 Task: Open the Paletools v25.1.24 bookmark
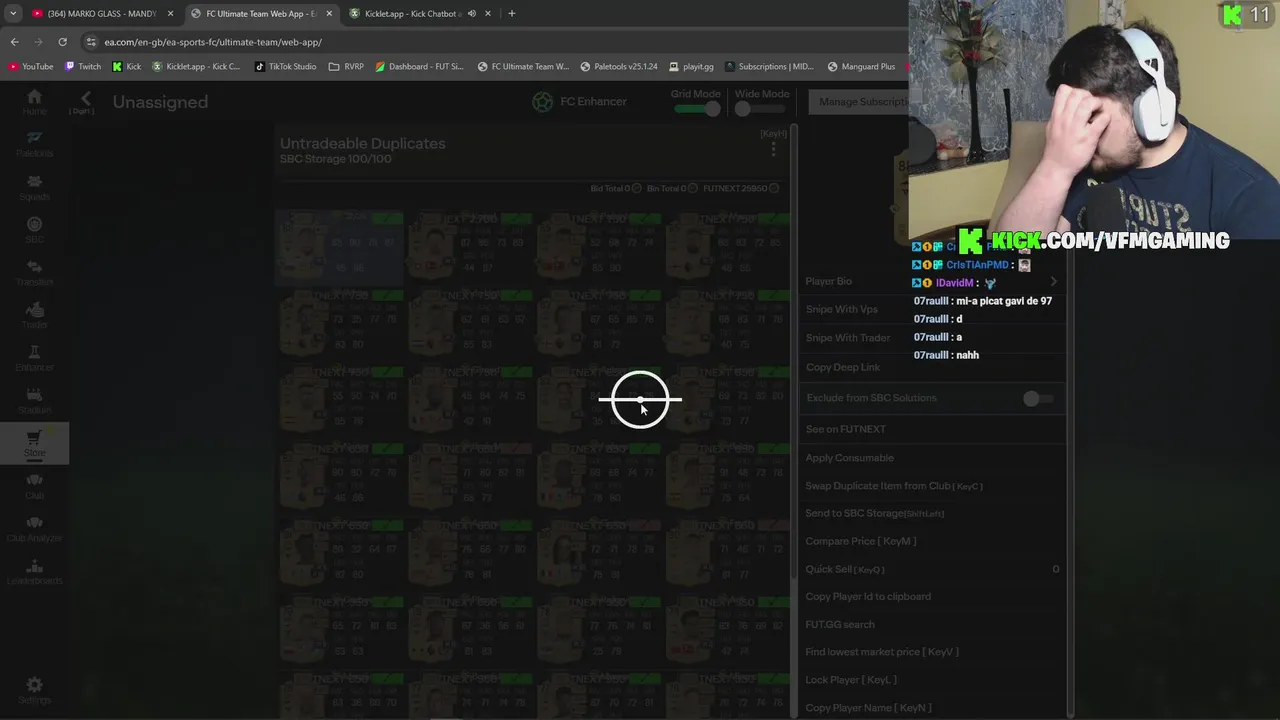tap(618, 67)
